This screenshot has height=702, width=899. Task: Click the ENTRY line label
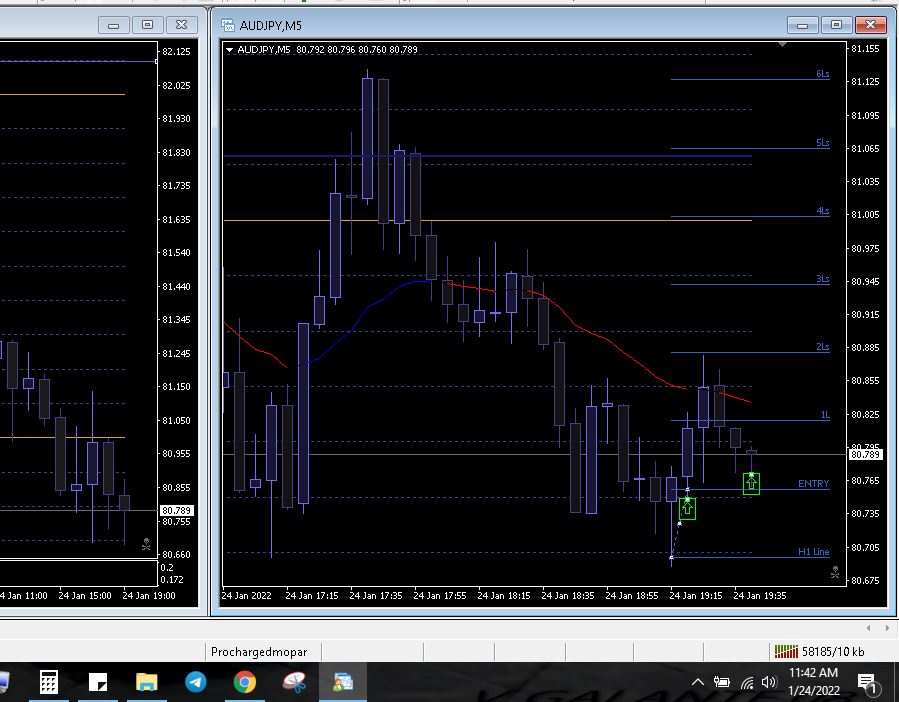coord(813,484)
